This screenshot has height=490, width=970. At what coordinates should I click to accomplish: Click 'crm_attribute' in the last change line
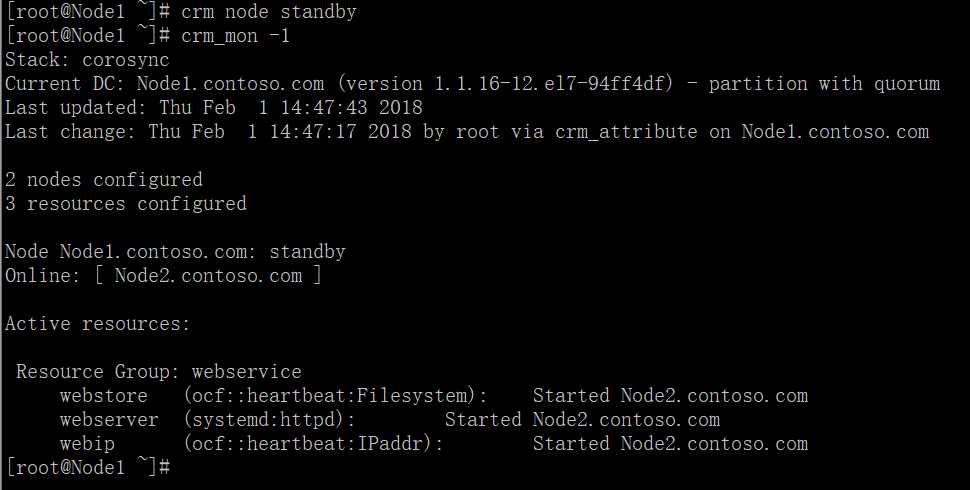point(626,132)
